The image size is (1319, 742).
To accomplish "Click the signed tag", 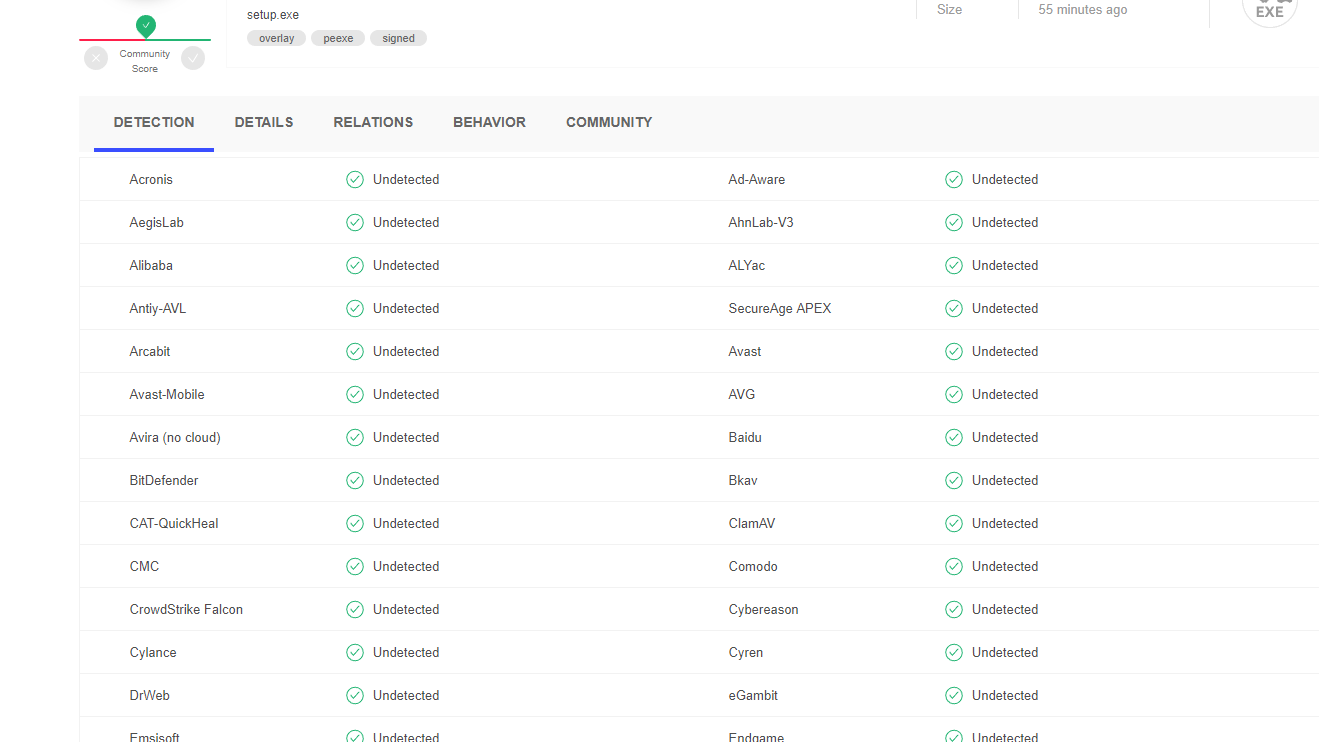I will 398,38.
